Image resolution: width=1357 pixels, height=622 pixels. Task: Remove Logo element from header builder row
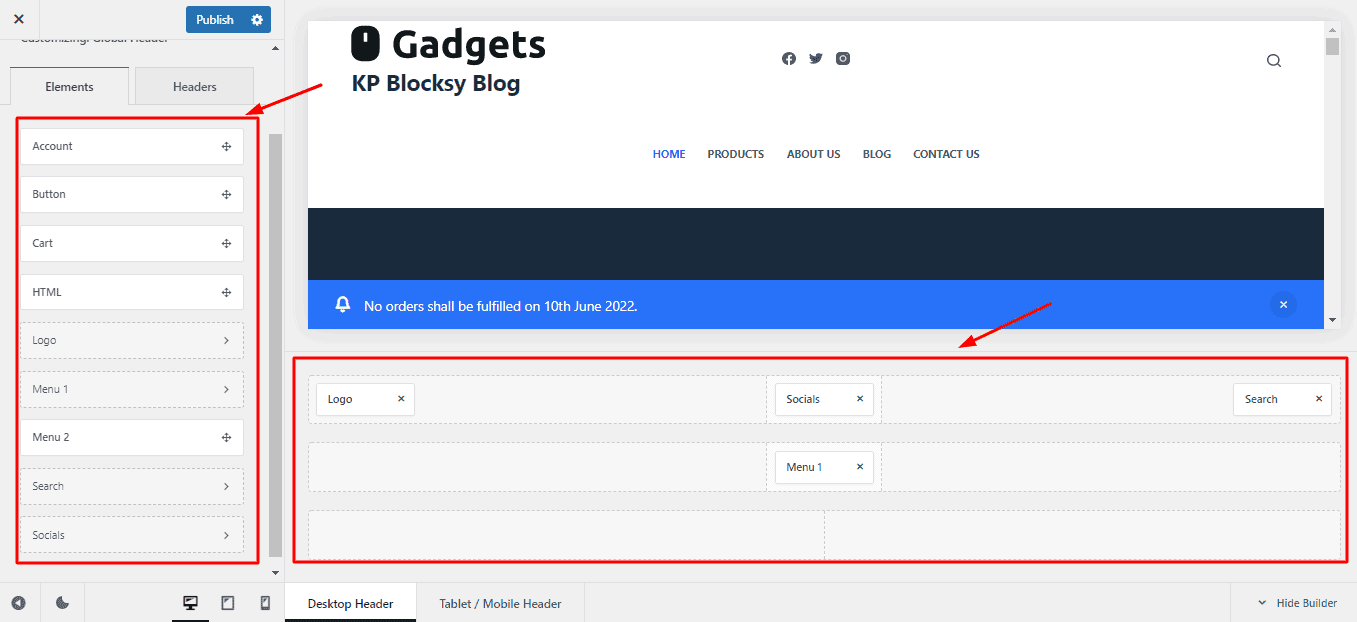(x=401, y=399)
